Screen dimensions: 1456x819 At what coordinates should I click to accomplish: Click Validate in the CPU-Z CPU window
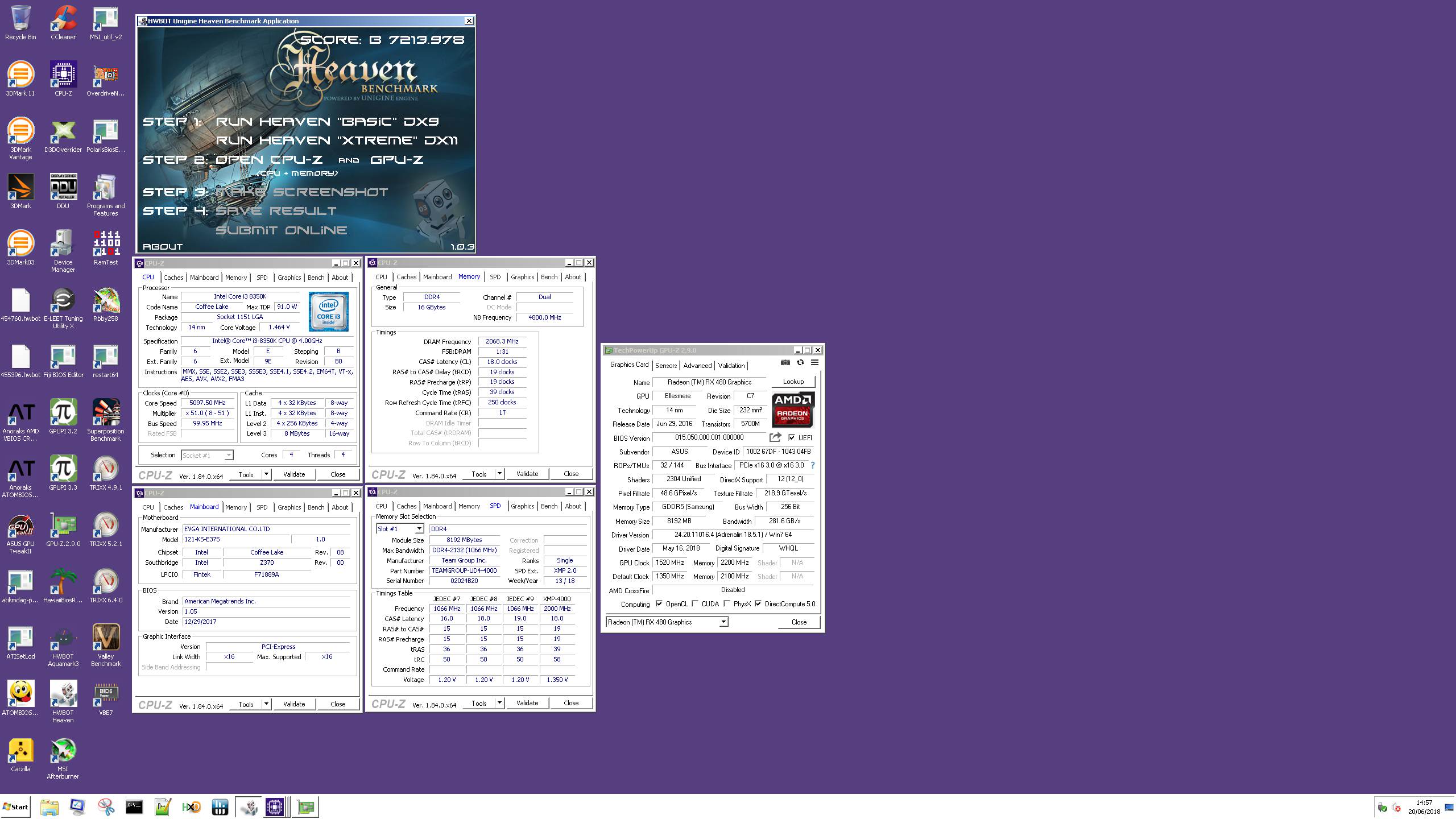click(x=294, y=474)
